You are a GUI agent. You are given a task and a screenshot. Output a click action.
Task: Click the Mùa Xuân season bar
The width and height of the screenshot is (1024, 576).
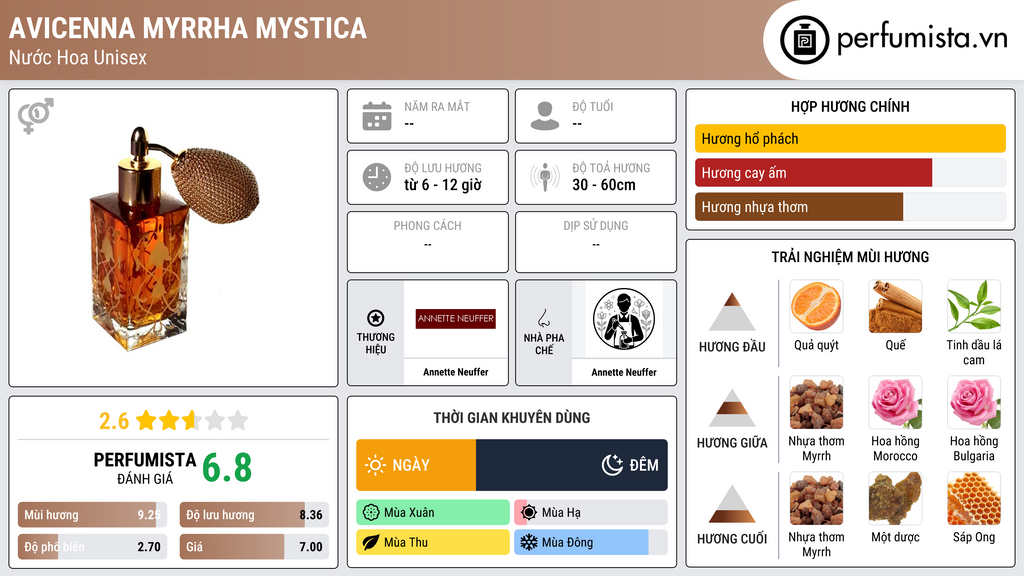point(433,513)
